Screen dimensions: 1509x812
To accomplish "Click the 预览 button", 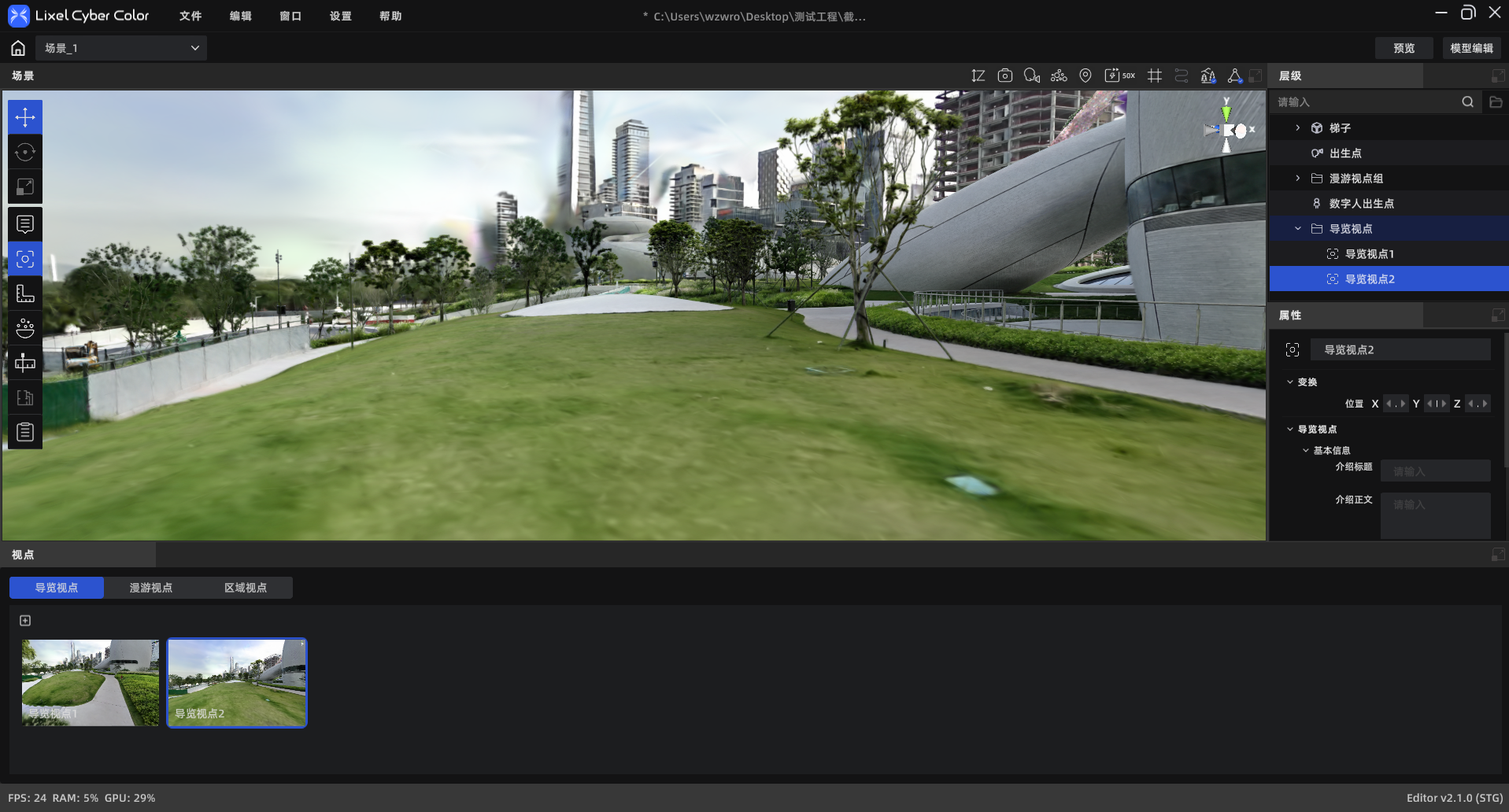I will click(1404, 48).
